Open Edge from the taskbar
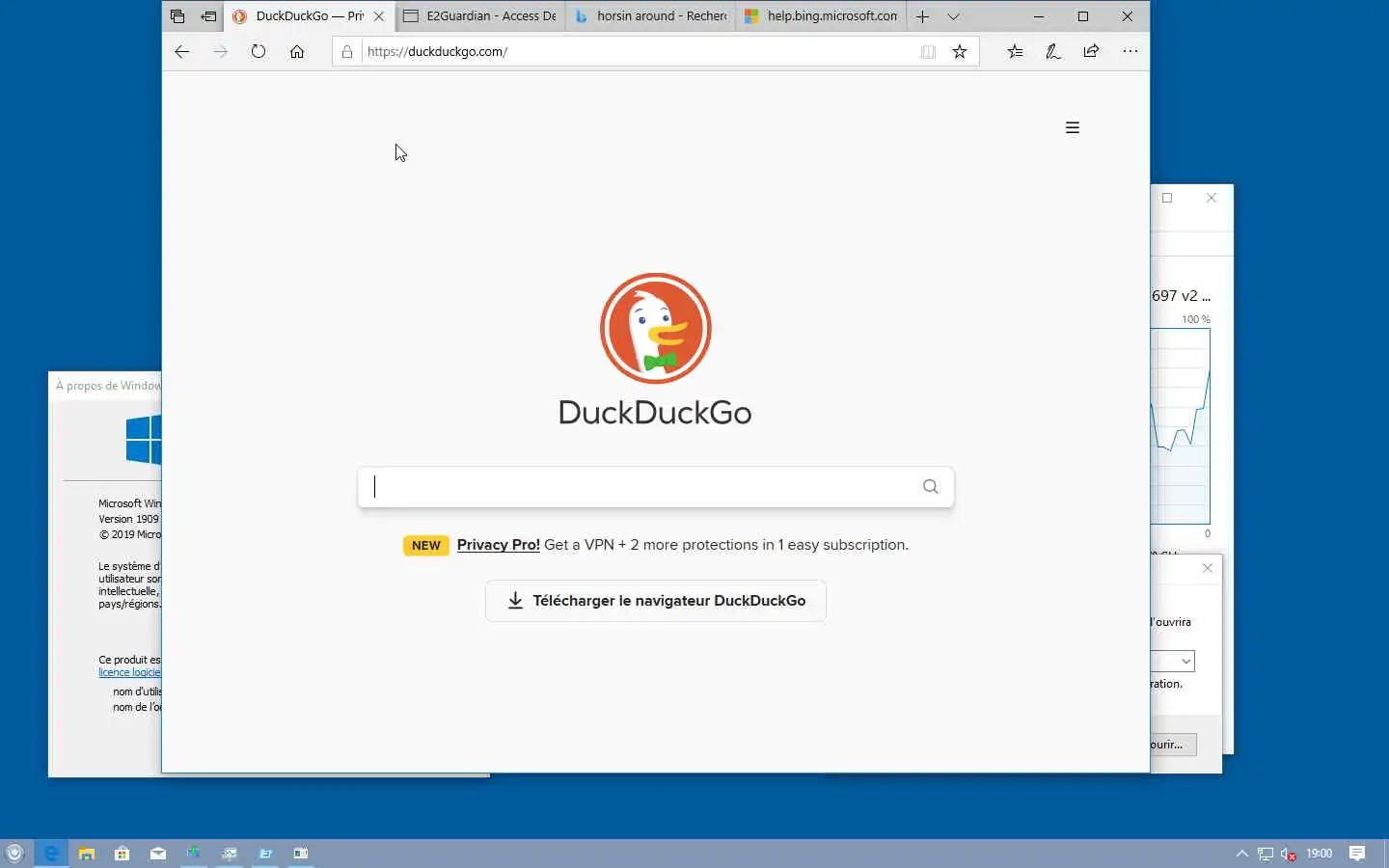Viewport: 1389px width, 868px height. click(x=51, y=854)
